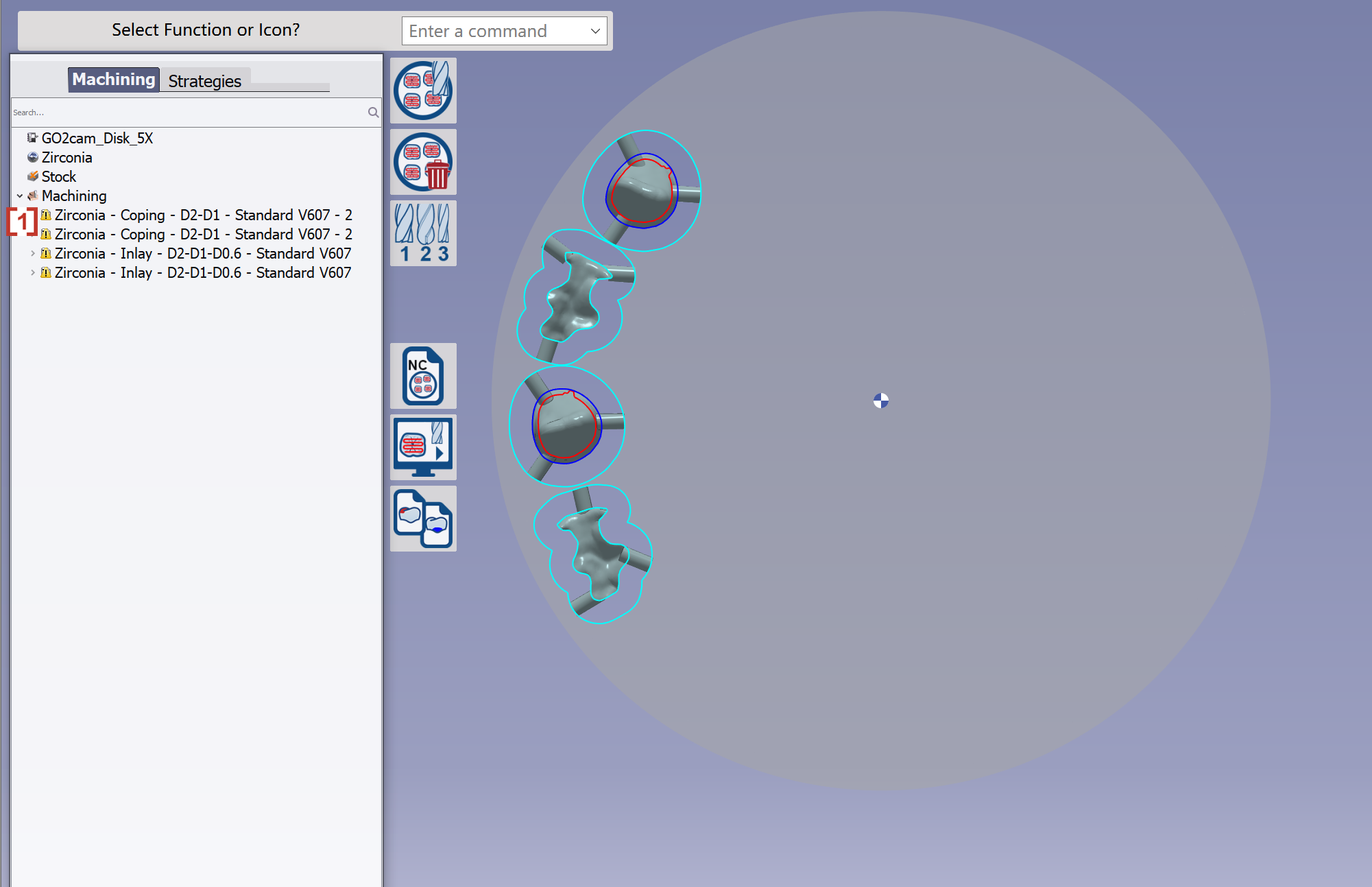Click the compute machining toolpaths icon
Image resolution: width=1372 pixels, height=887 pixels.
[423, 91]
